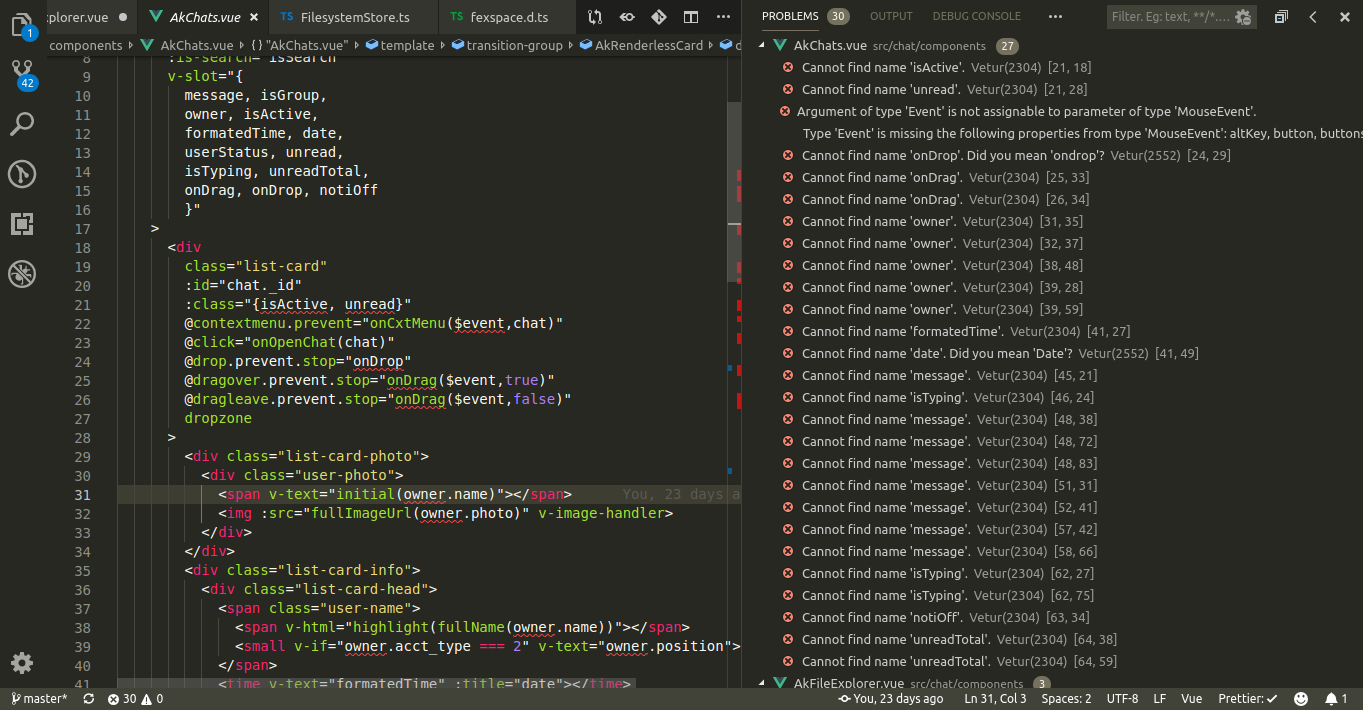
Task: Click the 'onCxtMenu($event,chat)' code on line 22
Action: (460, 323)
